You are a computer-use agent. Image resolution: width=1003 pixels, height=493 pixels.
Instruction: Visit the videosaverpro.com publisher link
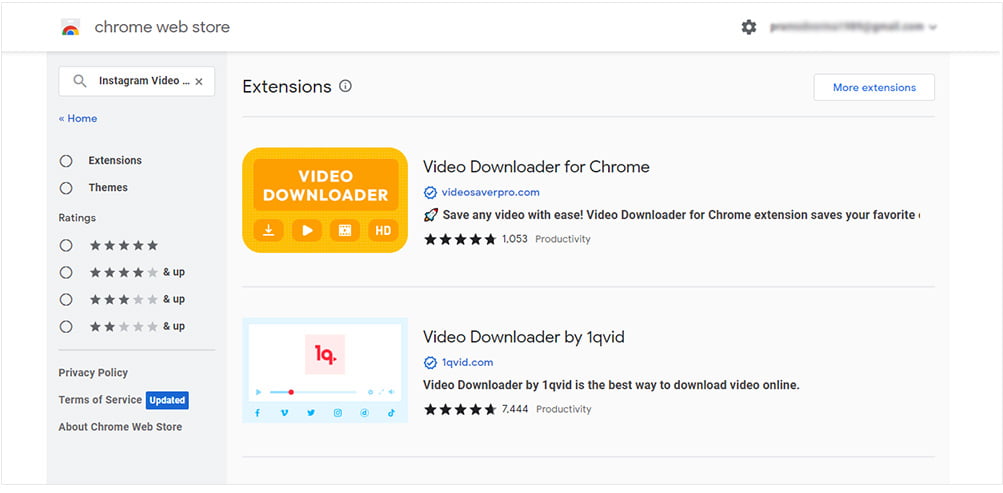click(491, 192)
